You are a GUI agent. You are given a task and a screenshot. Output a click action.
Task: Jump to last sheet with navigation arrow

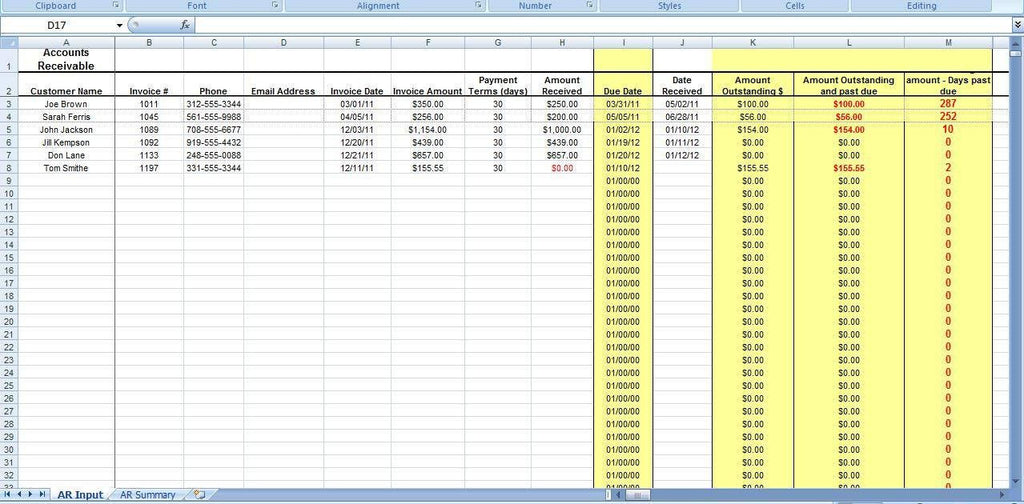click(x=43, y=495)
